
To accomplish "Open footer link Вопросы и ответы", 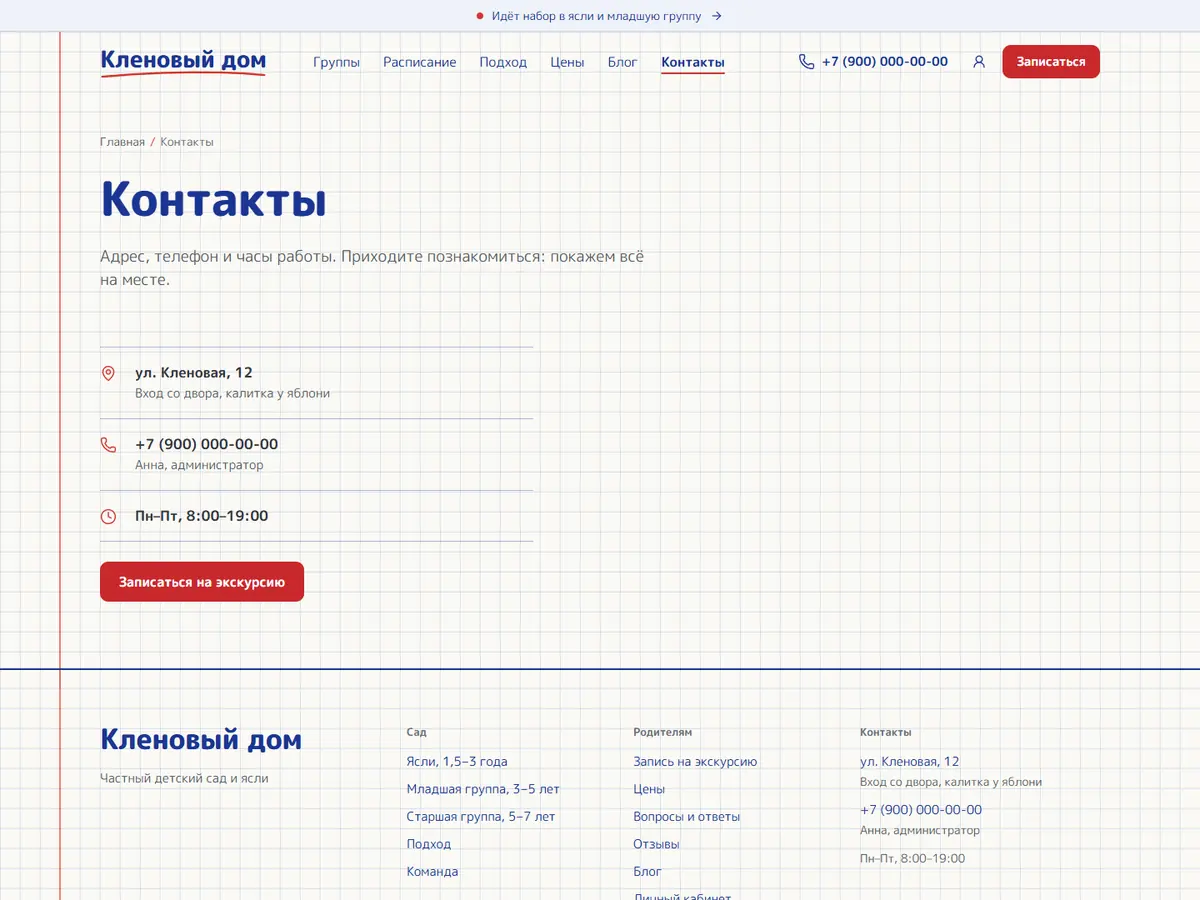I will click(x=687, y=817).
